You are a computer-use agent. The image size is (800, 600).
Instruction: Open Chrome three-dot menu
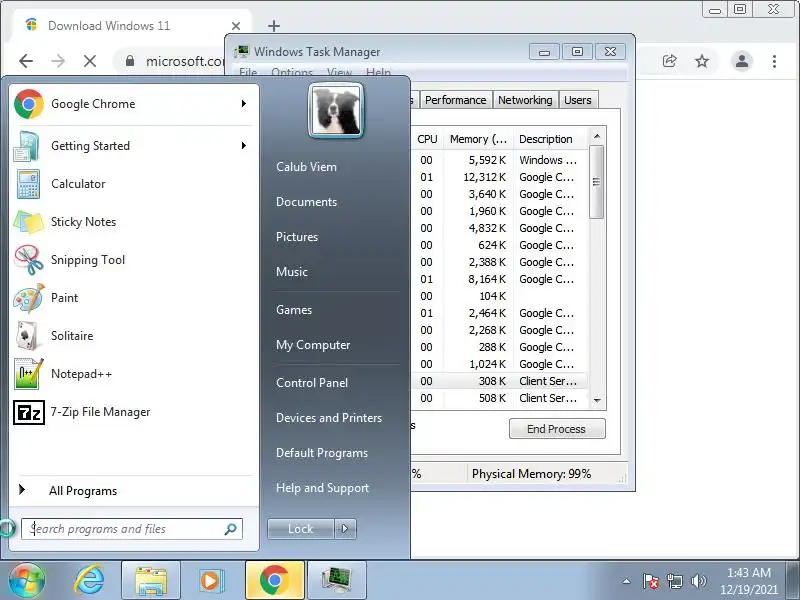[x=774, y=61]
